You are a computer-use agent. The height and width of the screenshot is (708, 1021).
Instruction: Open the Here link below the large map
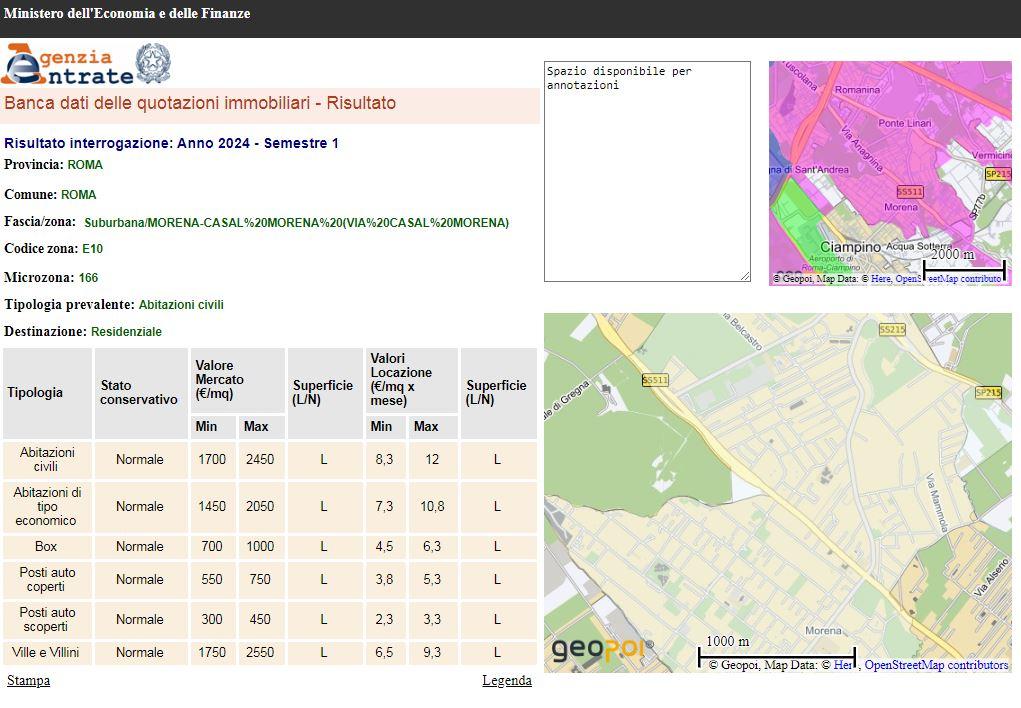[843, 665]
